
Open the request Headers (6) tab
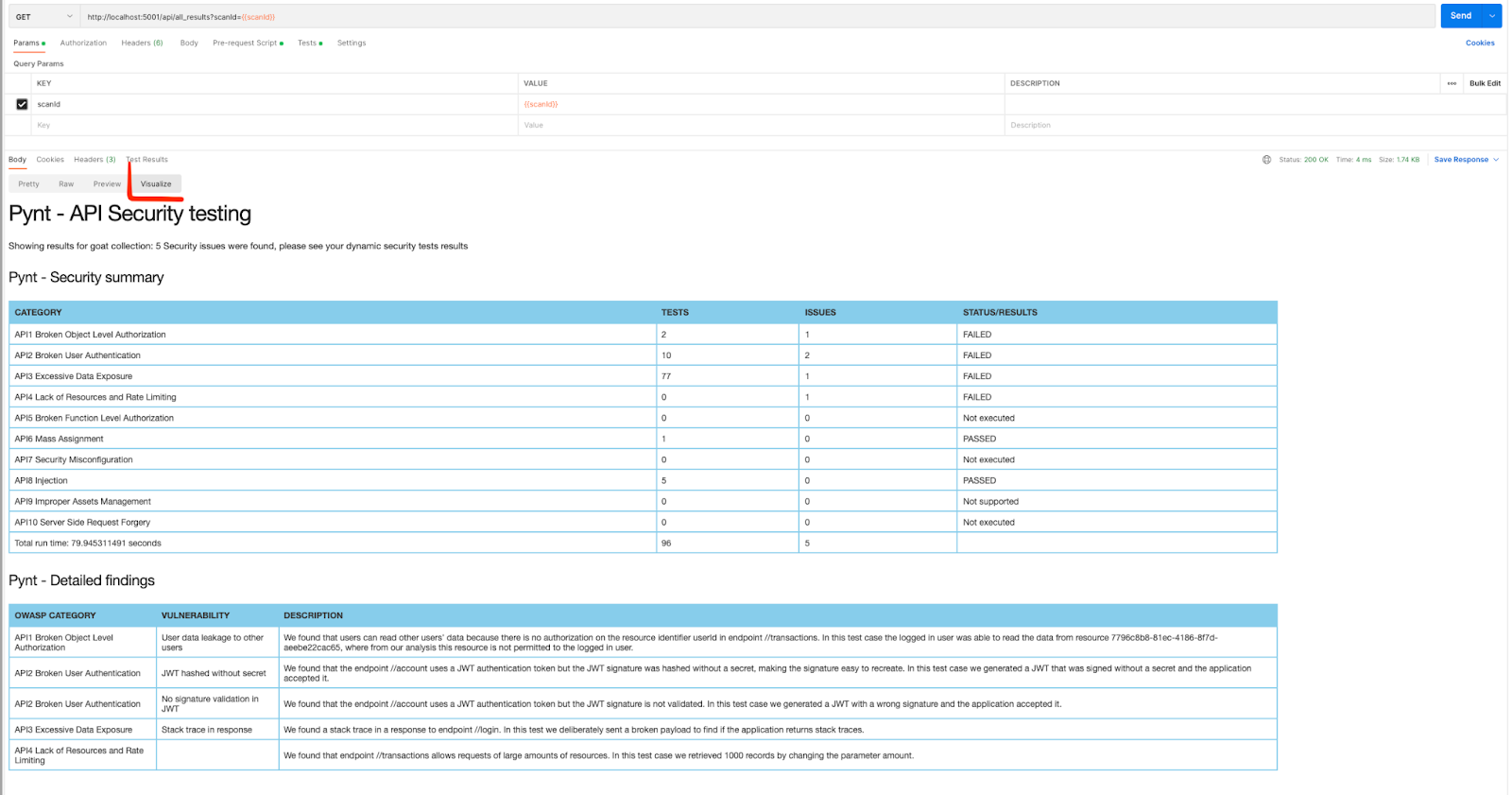point(142,43)
